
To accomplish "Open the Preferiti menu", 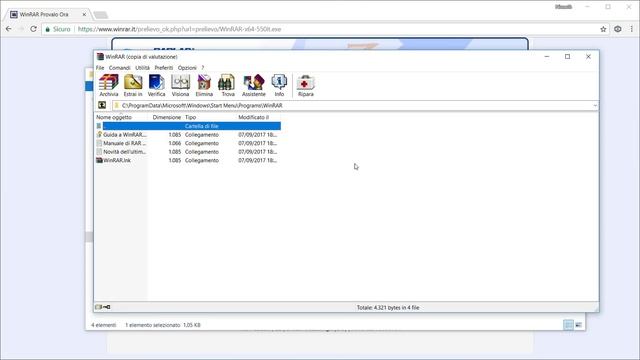I will 164,68.
